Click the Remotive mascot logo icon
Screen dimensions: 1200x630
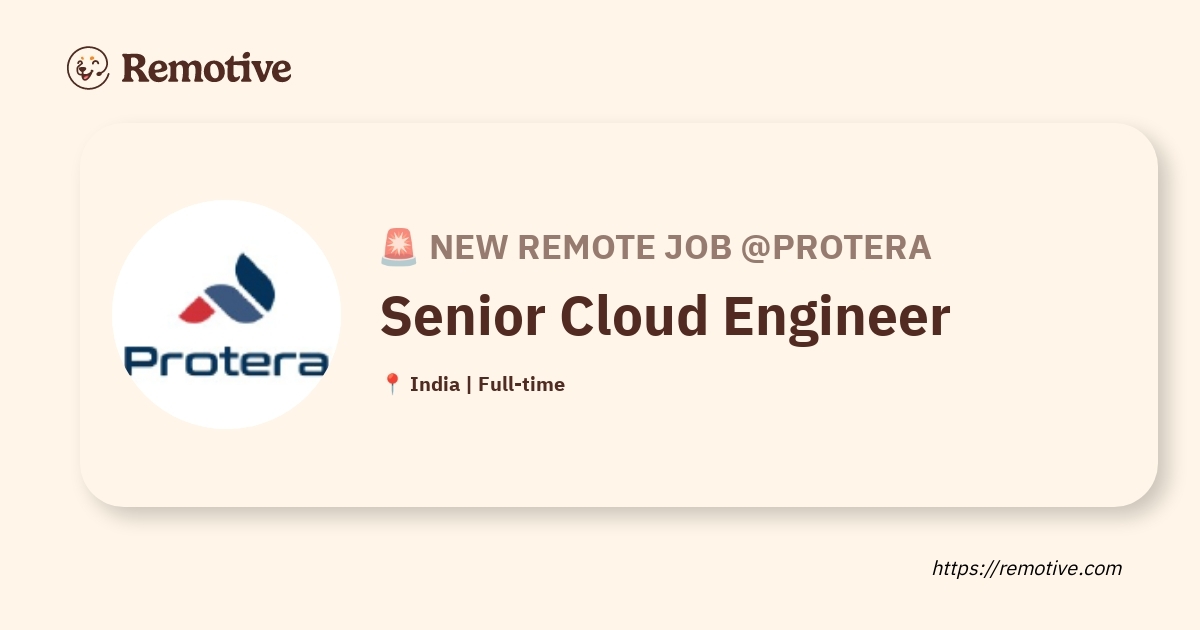point(88,68)
